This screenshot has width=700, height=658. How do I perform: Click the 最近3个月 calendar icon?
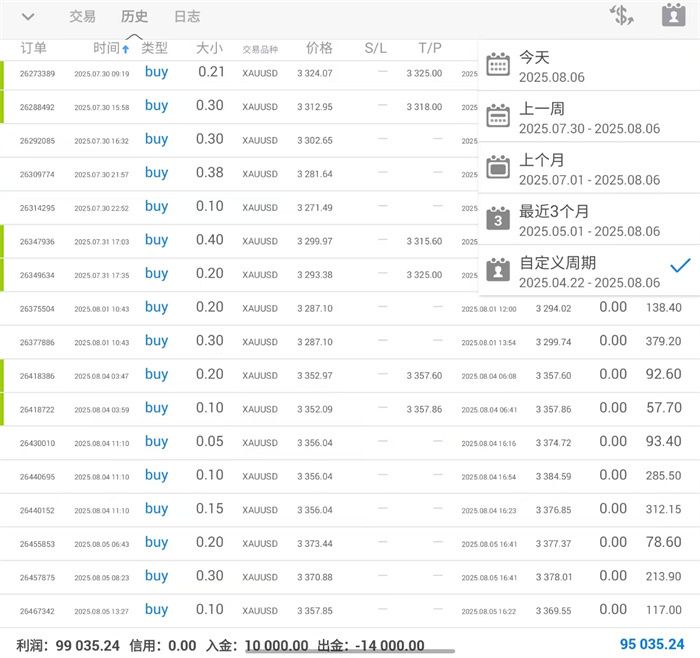point(498,218)
